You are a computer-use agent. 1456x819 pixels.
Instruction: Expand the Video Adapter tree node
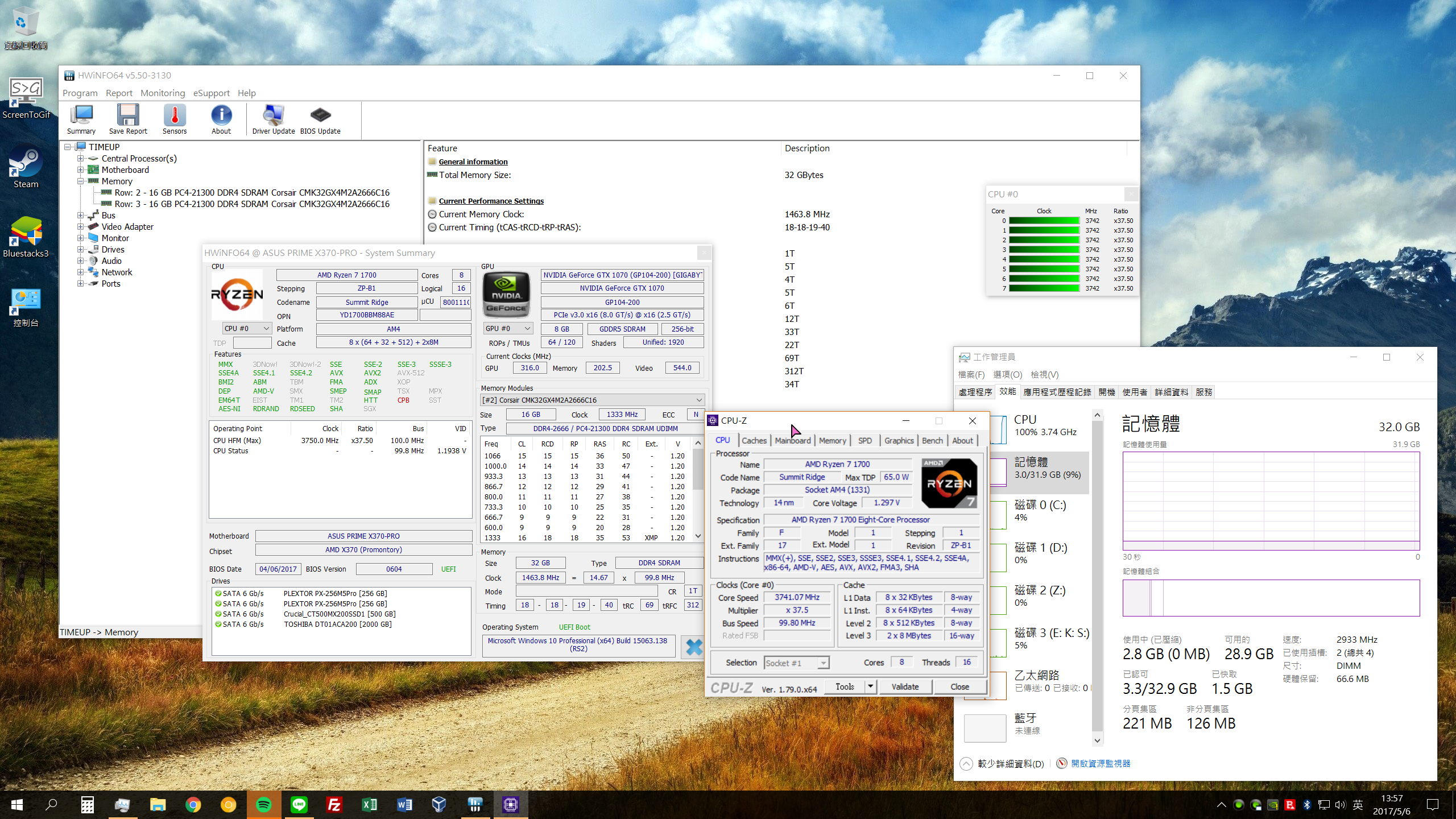[81, 227]
